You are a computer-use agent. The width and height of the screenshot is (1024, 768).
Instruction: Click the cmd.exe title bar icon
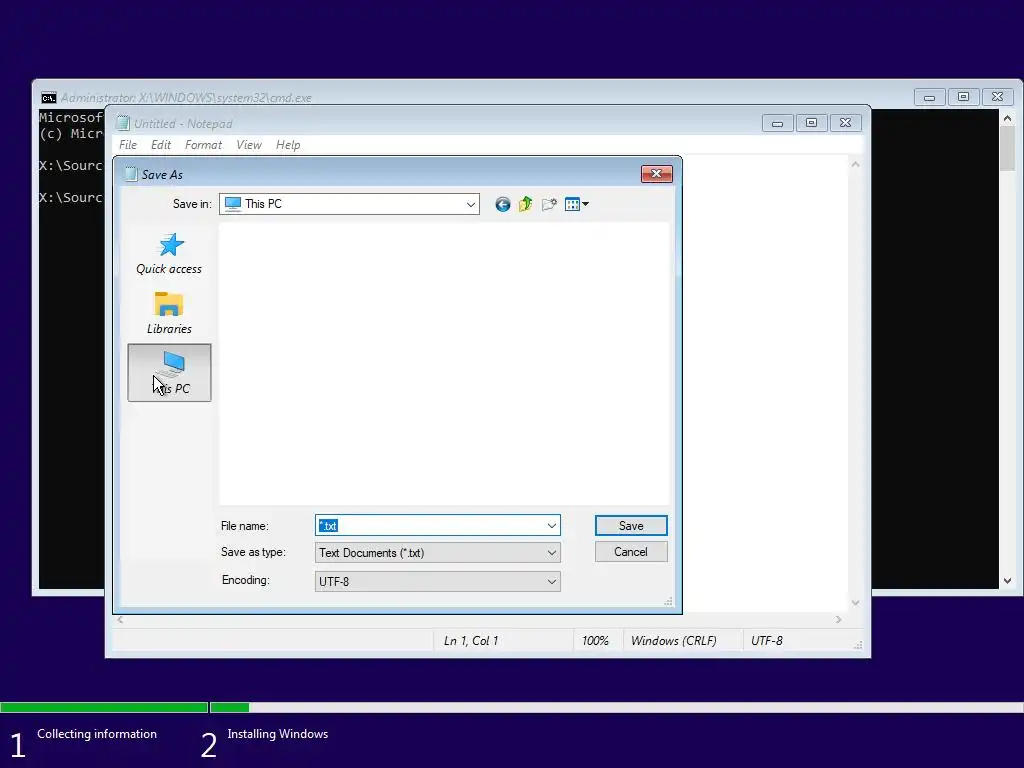48,98
